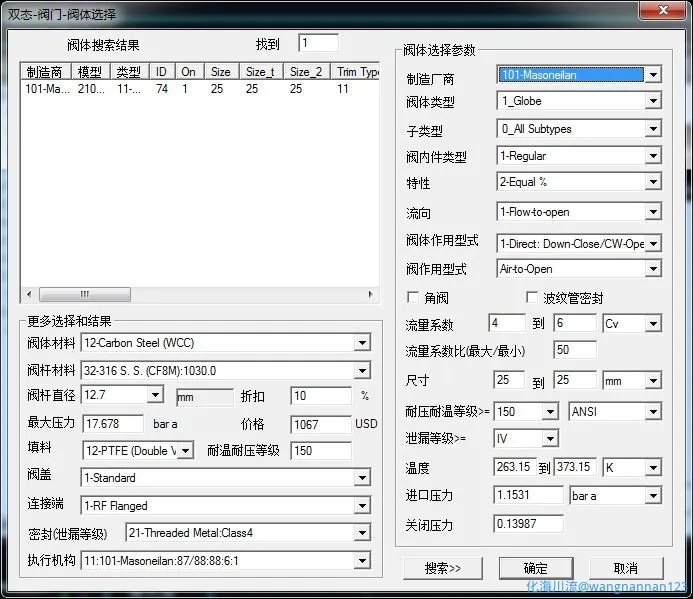Image resolution: width=693 pixels, height=599 pixels.
Task: Open the 连接端 RF Flanged dropdown
Action: (x=362, y=506)
